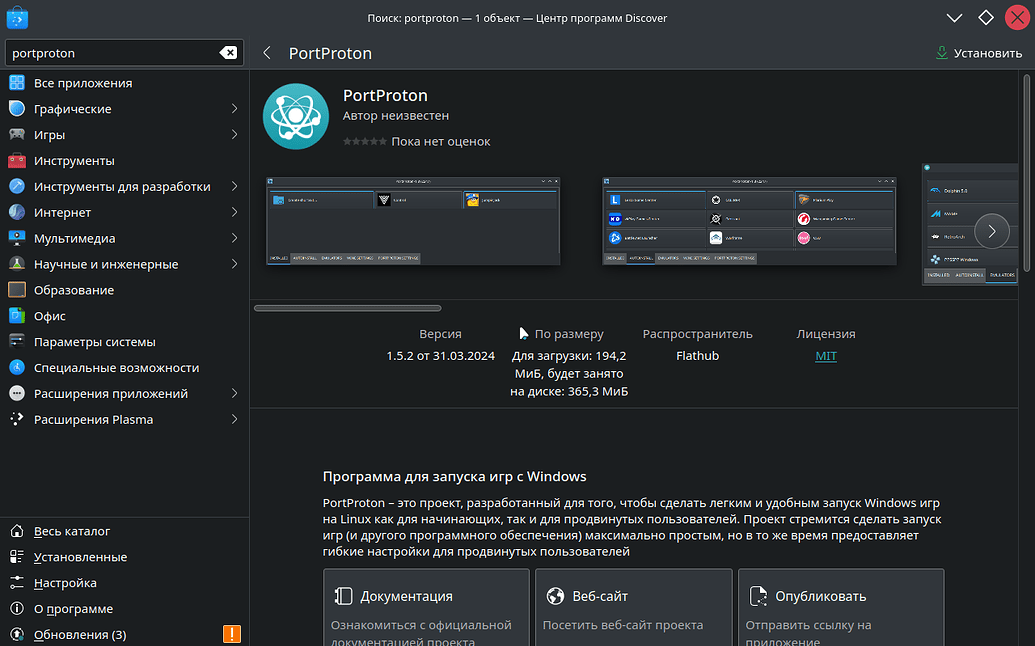Click the PortProton atom application icon
1035x646 pixels.
click(x=296, y=116)
